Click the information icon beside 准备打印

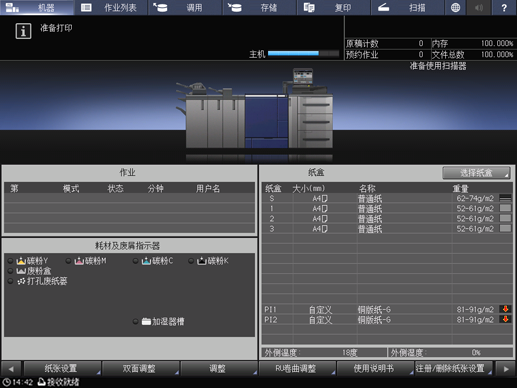23,31
